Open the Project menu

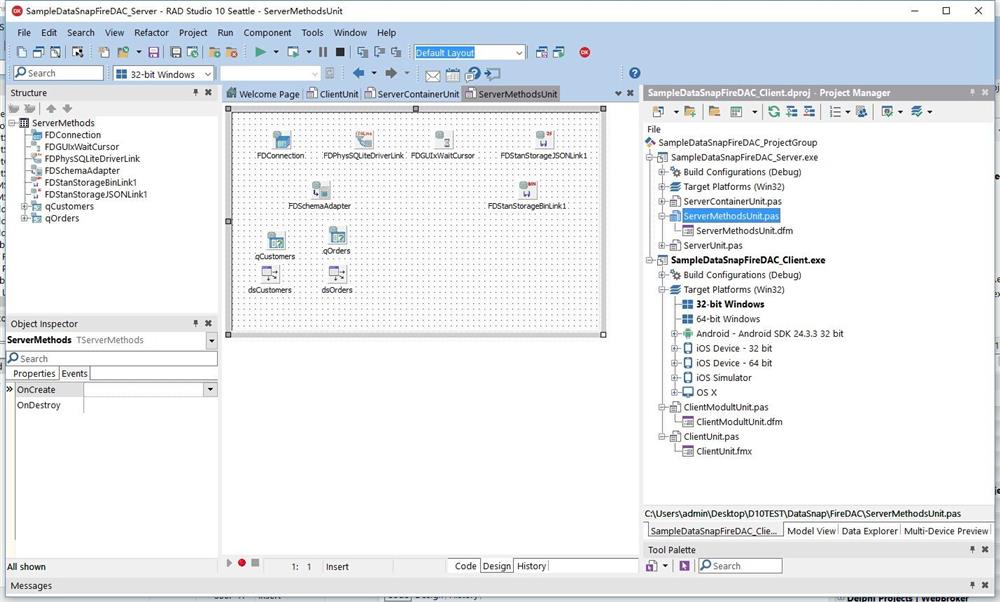(193, 33)
